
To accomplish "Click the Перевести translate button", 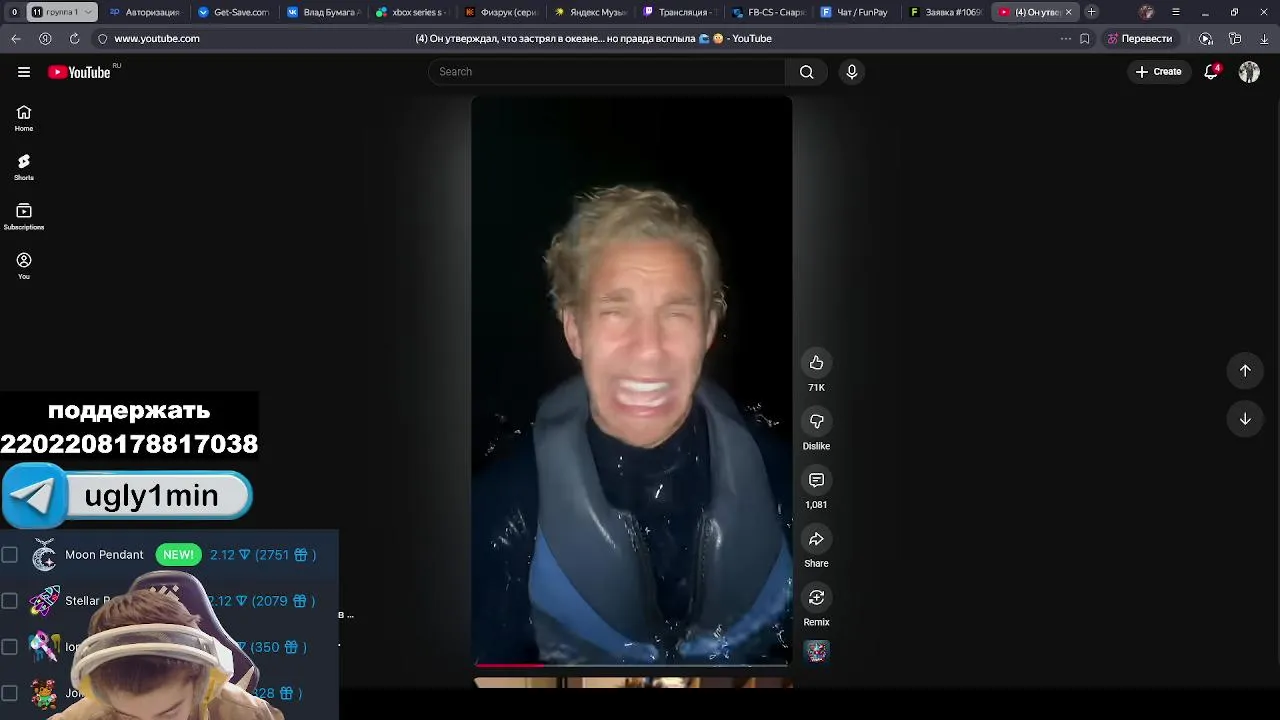I will pos(1140,38).
